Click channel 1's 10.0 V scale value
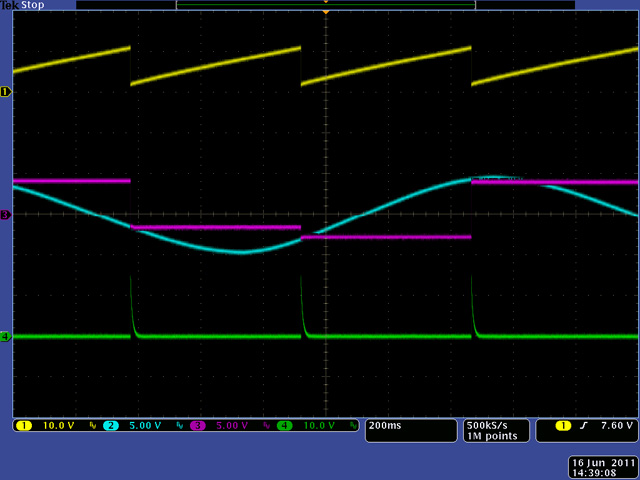The width and height of the screenshot is (640, 480). point(58,426)
